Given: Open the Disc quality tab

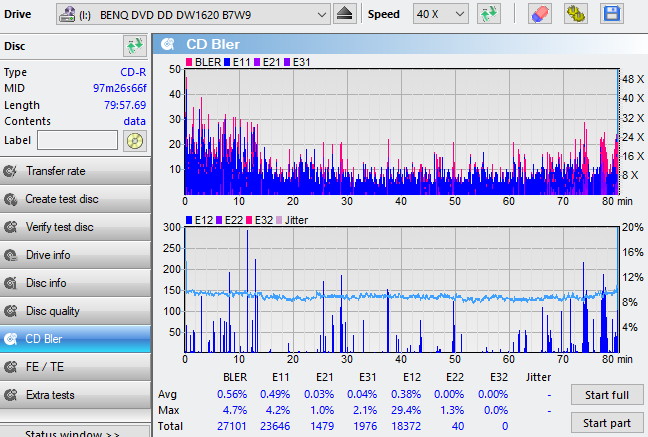Looking at the screenshot, I should click(x=75, y=311).
